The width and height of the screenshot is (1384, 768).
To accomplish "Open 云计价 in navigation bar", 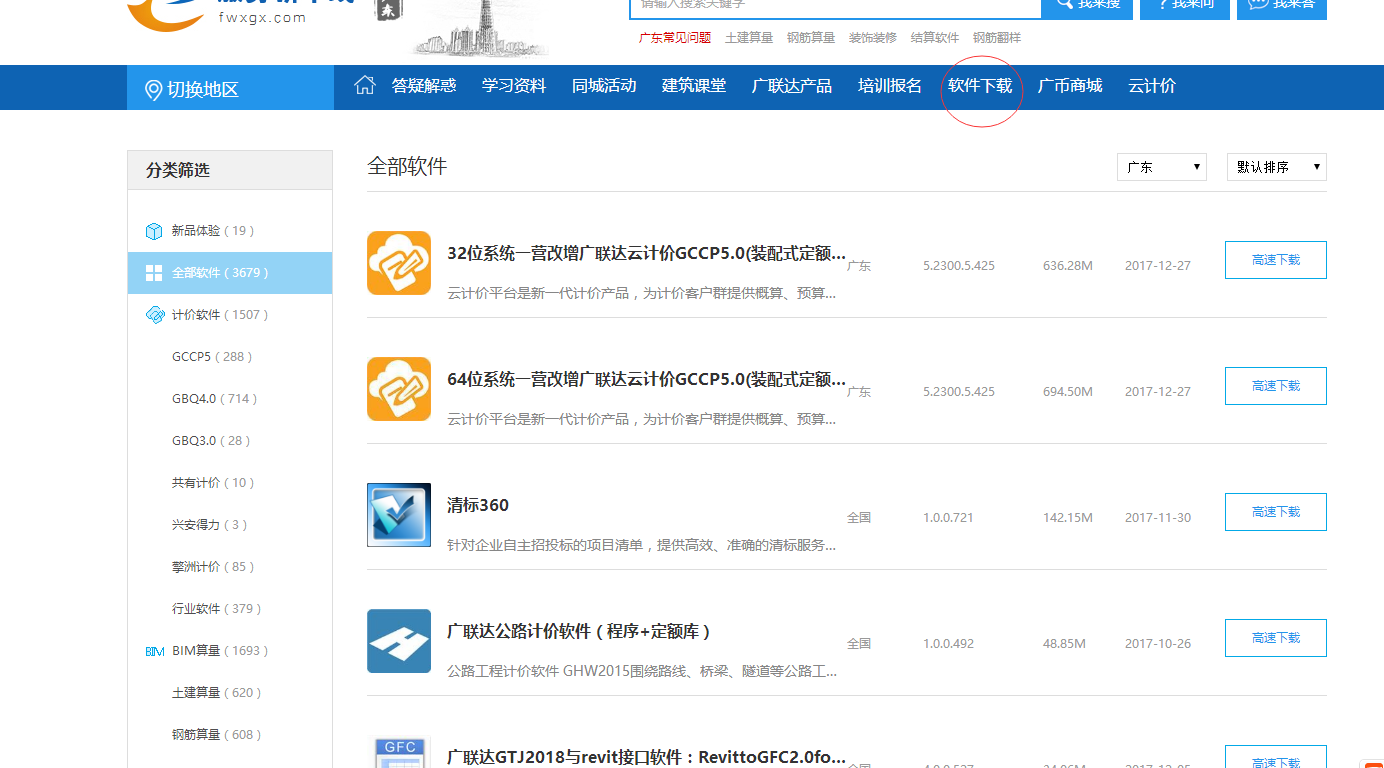I will (x=1152, y=86).
